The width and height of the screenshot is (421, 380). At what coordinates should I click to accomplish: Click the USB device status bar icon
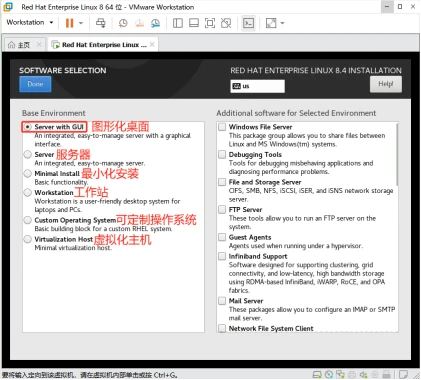coord(386,375)
